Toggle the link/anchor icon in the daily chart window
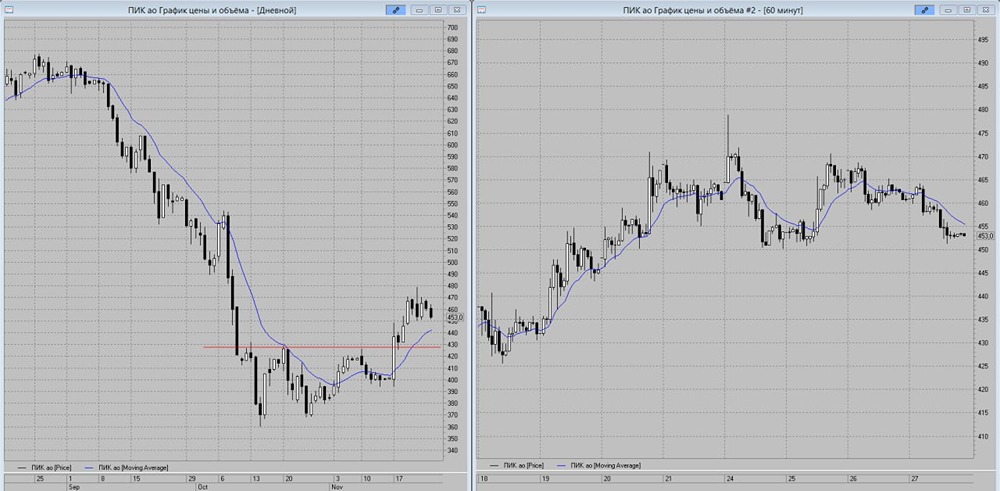 (x=395, y=10)
